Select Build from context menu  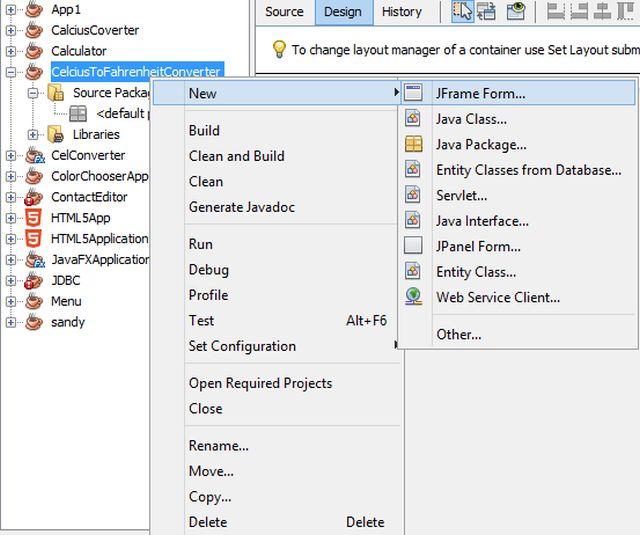(x=276, y=131)
